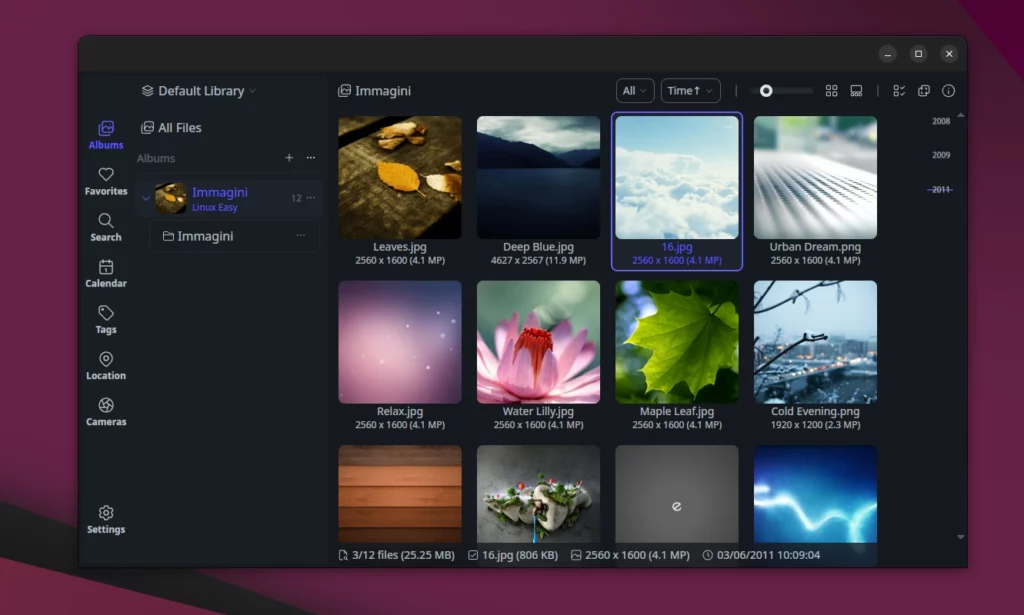This screenshot has height=615, width=1024.
Task: Open the Water Lilly.jpg thumbnail
Action: click(538, 341)
